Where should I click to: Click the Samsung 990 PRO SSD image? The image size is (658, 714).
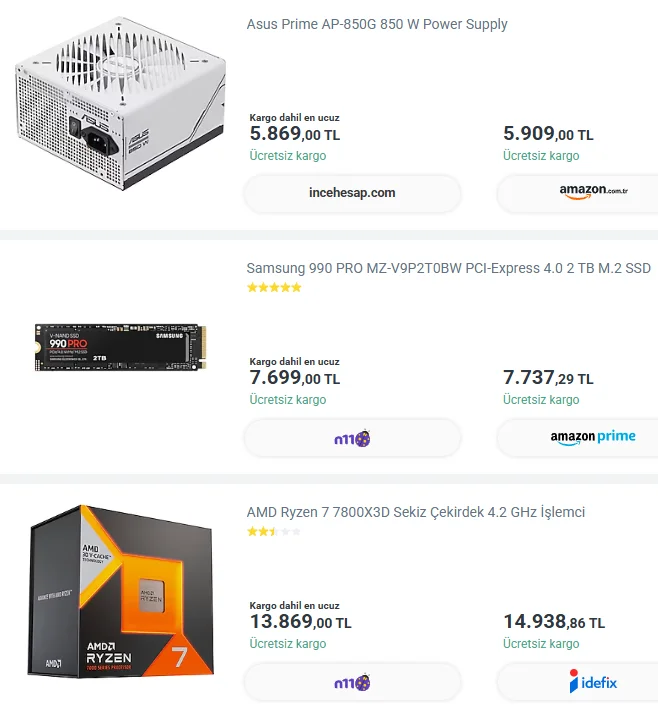(120, 350)
